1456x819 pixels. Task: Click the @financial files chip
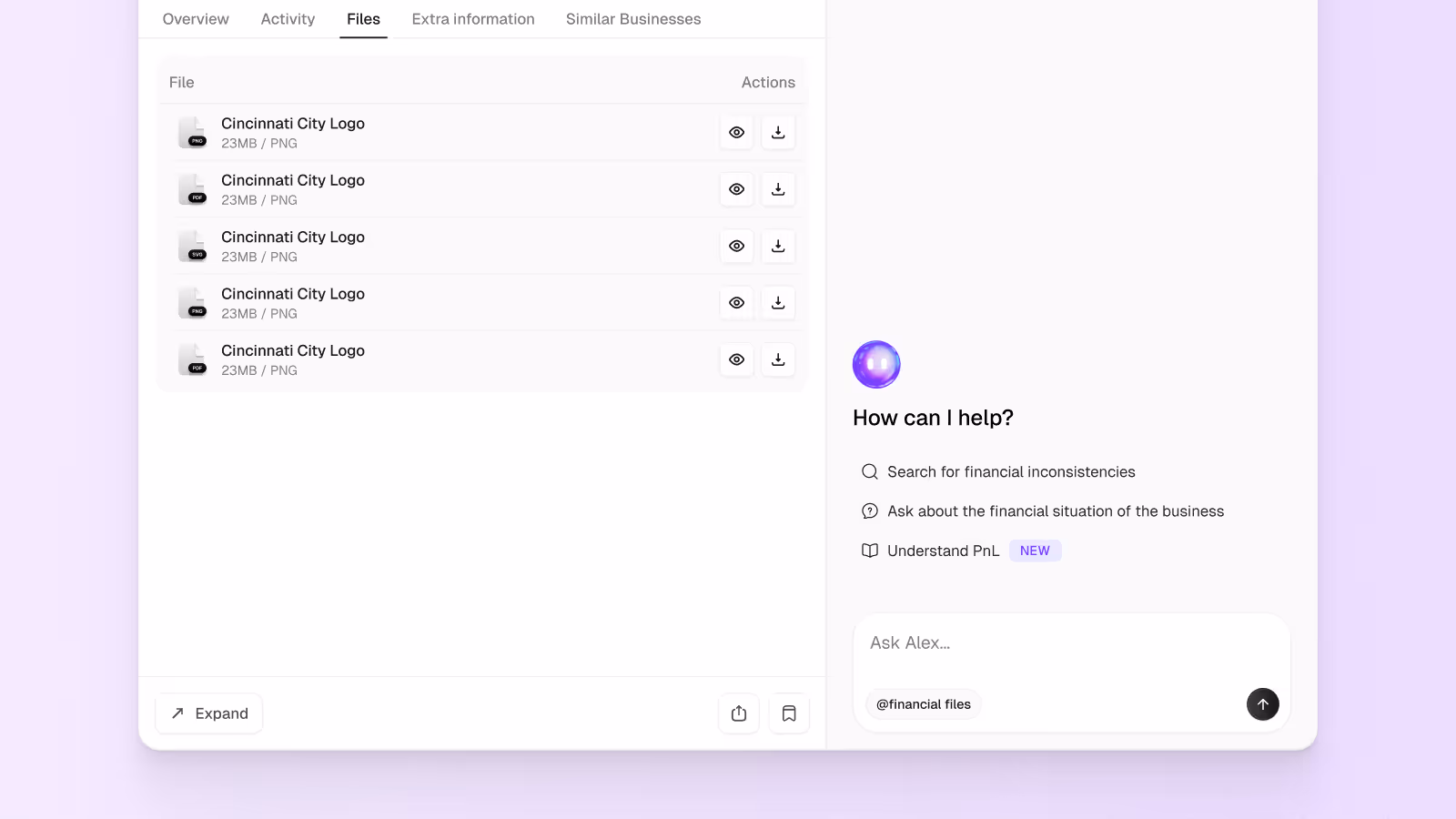[x=924, y=704]
